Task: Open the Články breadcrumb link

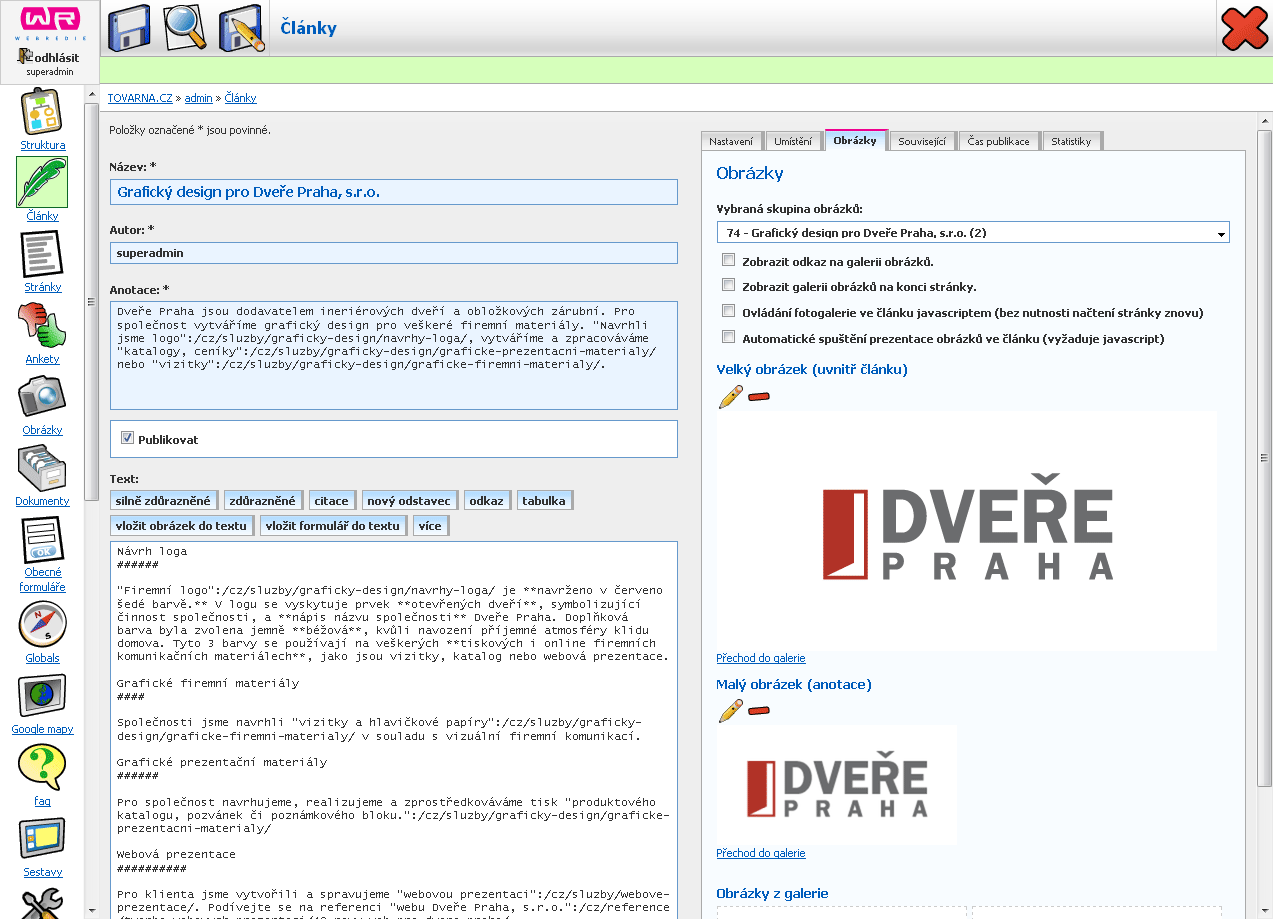Action: [x=241, y=98]
